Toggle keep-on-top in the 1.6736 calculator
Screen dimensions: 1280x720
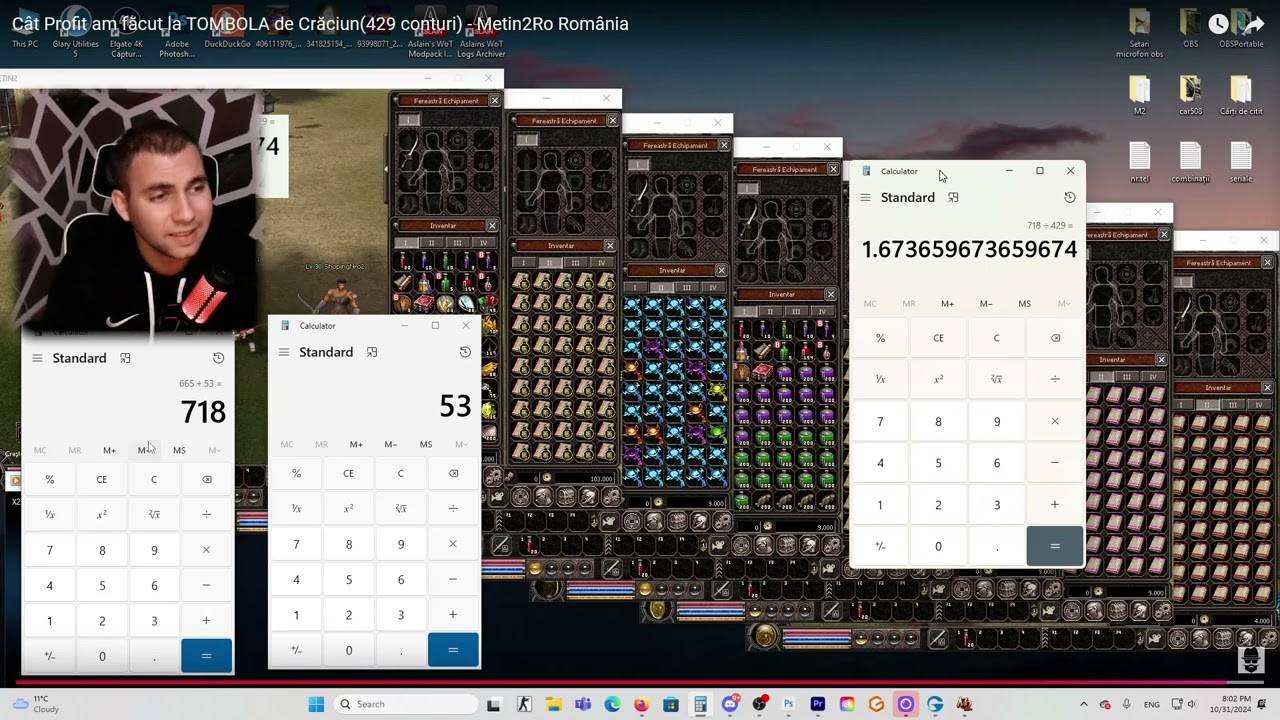953,198
